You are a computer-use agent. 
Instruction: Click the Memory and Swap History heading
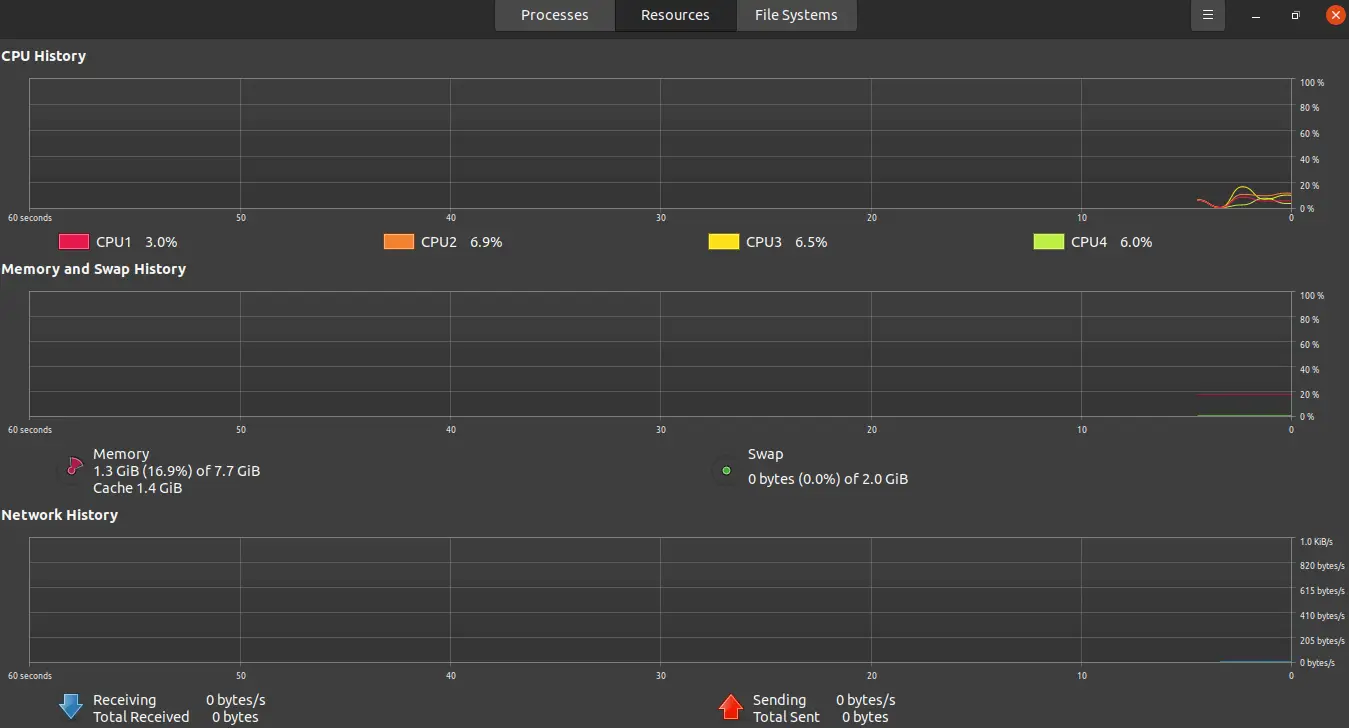point(93,269)
